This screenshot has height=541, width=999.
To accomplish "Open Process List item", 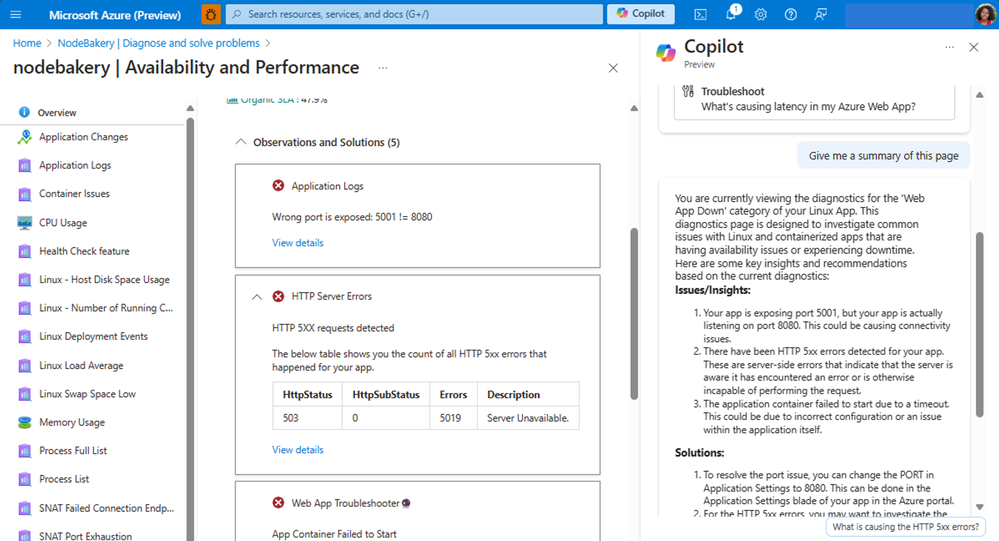I will [x=64, y=479].
